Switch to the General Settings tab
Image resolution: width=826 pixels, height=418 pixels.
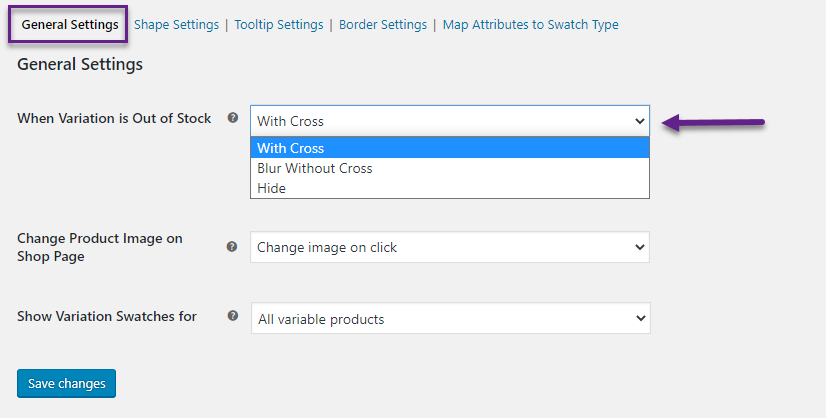coord(70,25)
